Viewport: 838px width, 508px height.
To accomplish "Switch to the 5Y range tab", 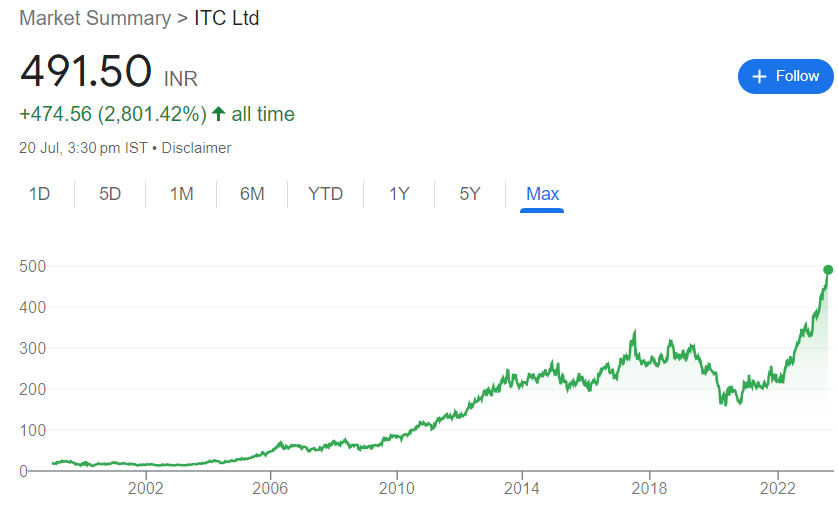I will tap(470, 194).
